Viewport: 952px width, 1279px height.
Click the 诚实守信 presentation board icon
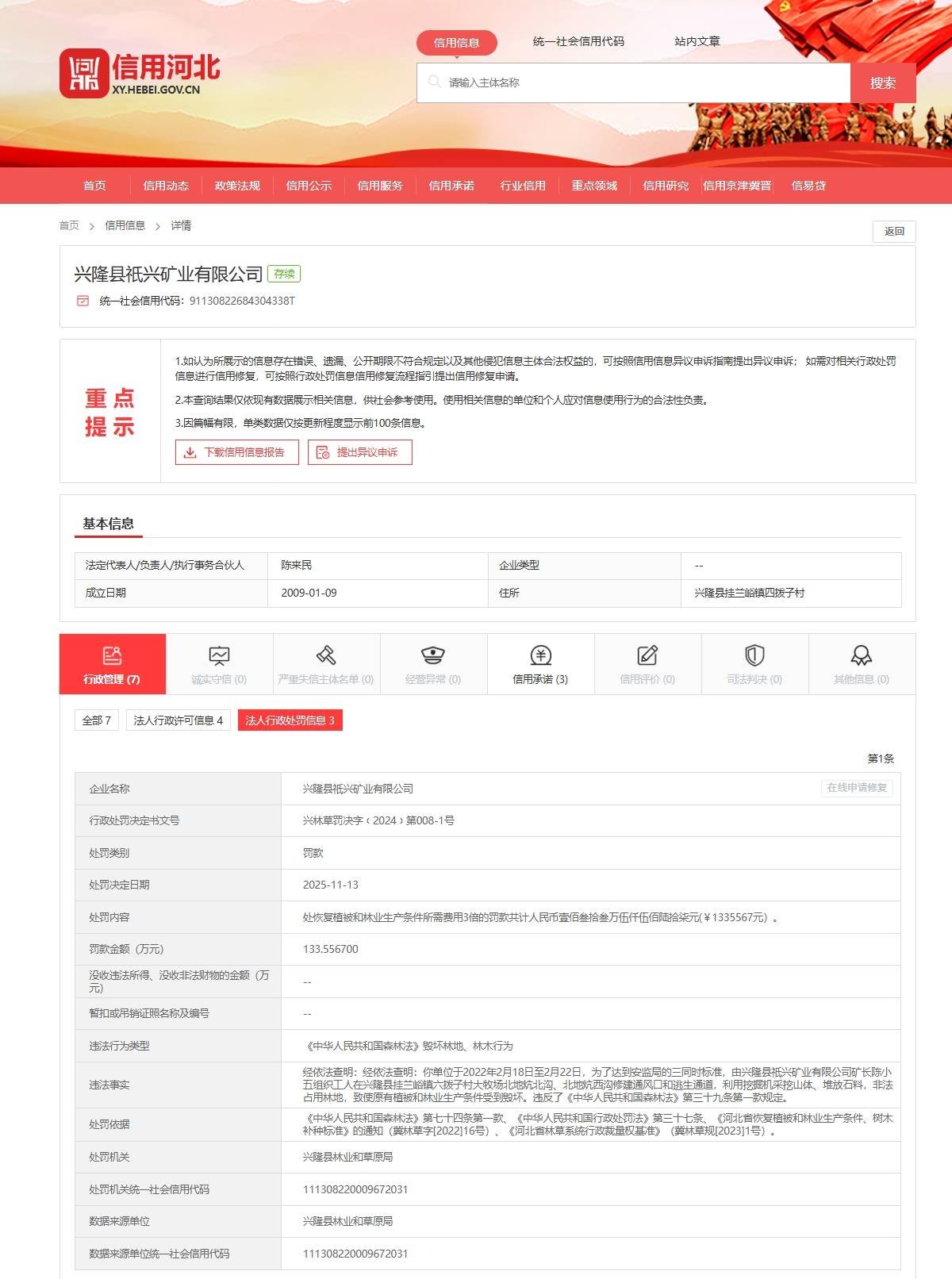[x=219, y=655]
